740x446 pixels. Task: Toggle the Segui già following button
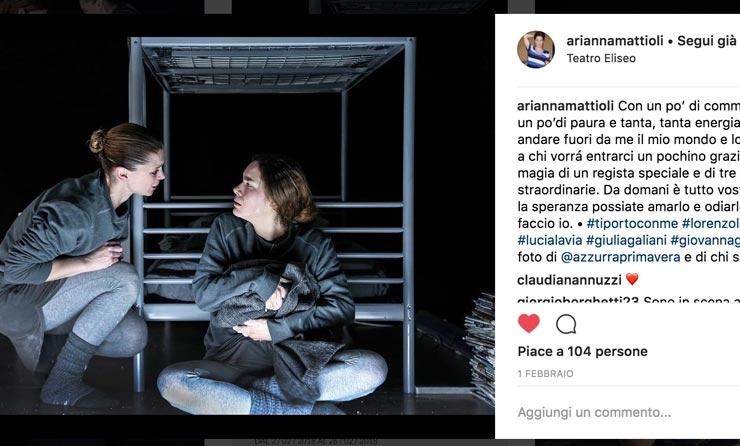707,41
